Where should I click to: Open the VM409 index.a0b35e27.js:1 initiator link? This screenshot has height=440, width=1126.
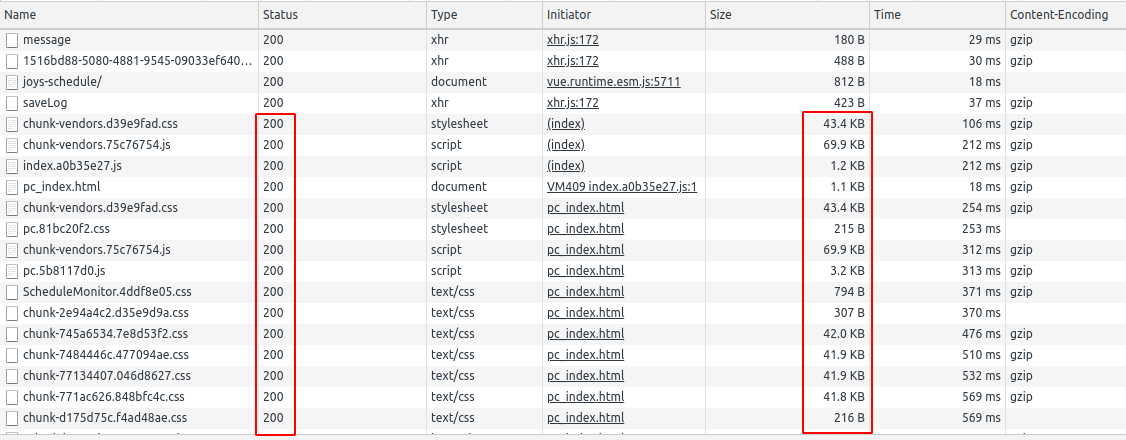pyautogui.click(x=621, y=187)
